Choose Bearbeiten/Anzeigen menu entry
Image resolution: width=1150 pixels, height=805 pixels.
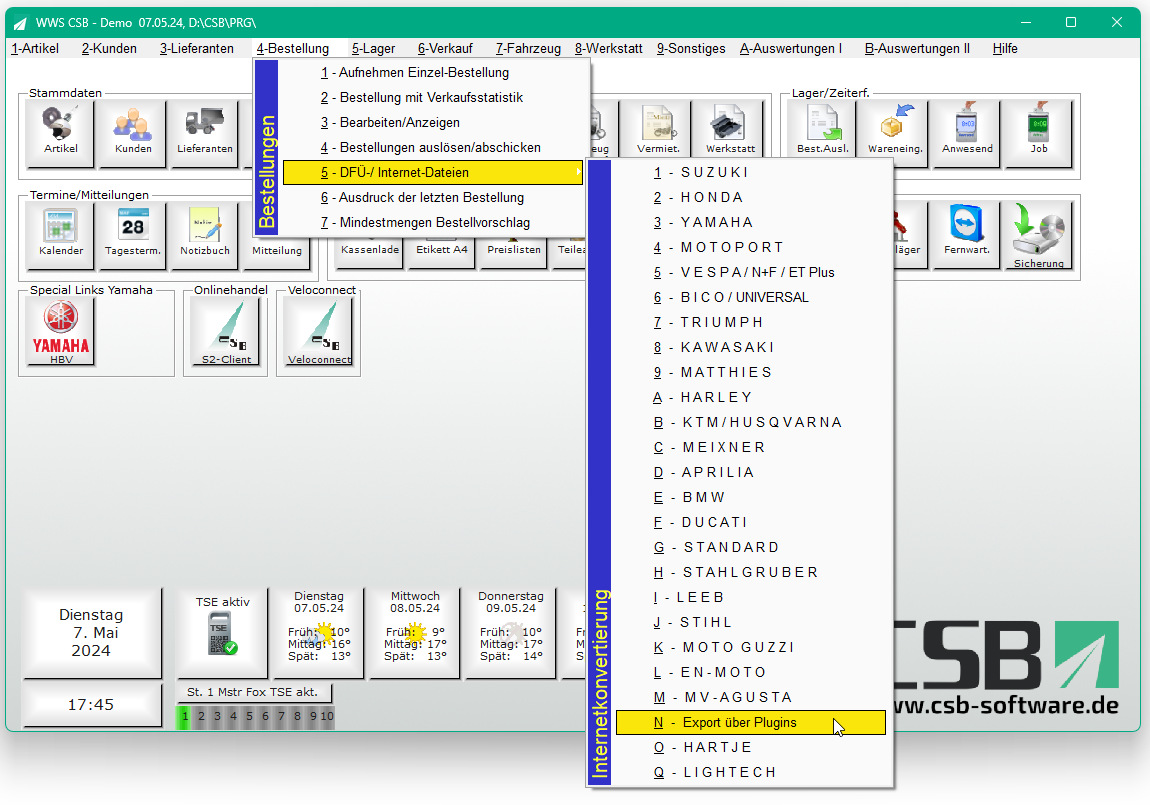433,122
